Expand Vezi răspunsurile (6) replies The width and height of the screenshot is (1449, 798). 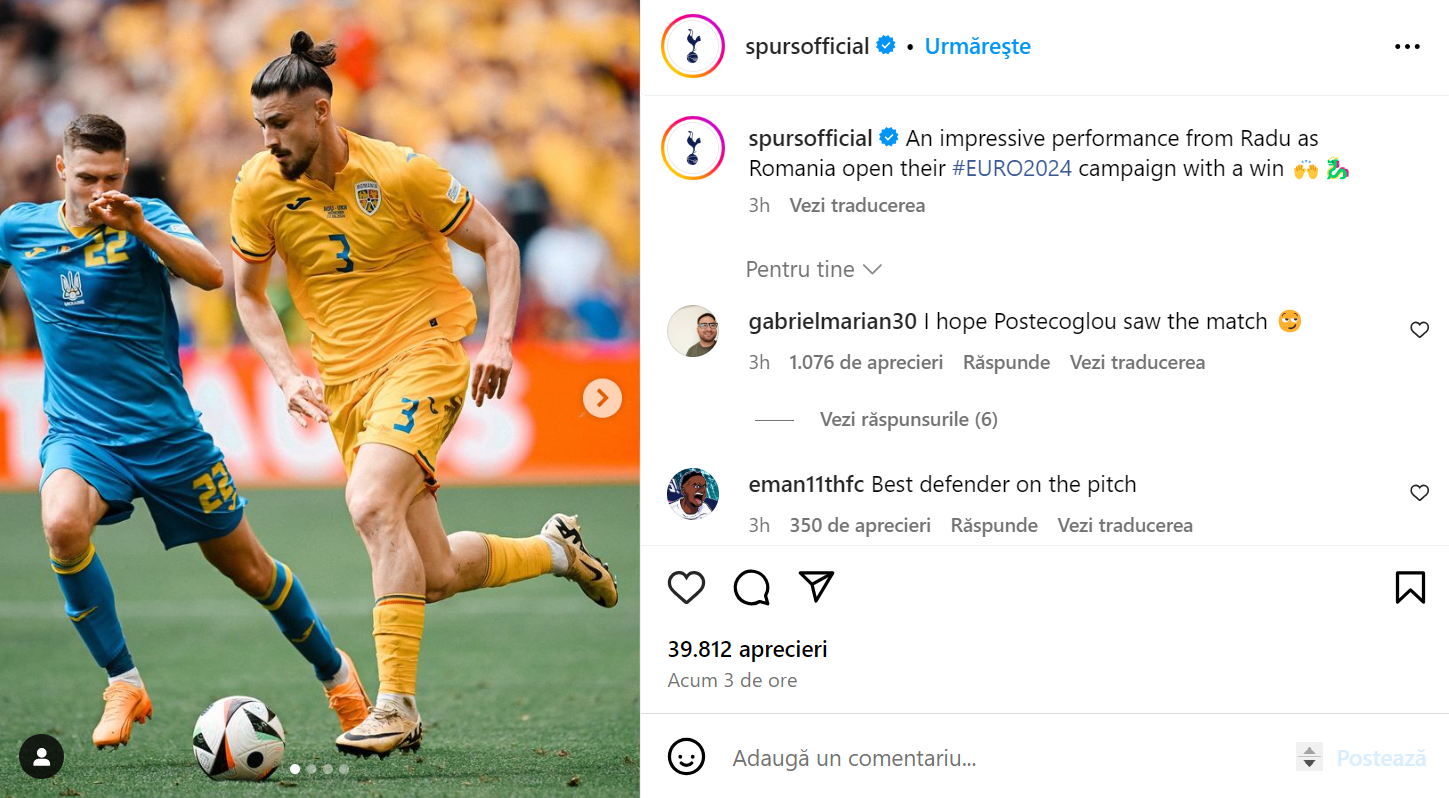tap(908, 419)
